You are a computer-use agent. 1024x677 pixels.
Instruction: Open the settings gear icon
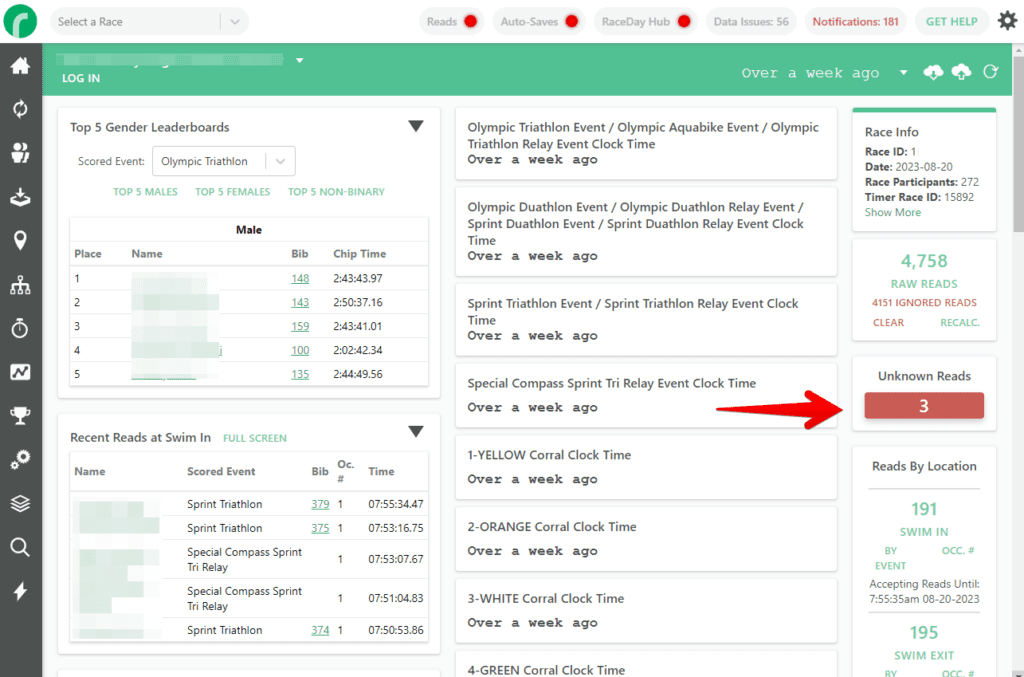pos(1007,21)
